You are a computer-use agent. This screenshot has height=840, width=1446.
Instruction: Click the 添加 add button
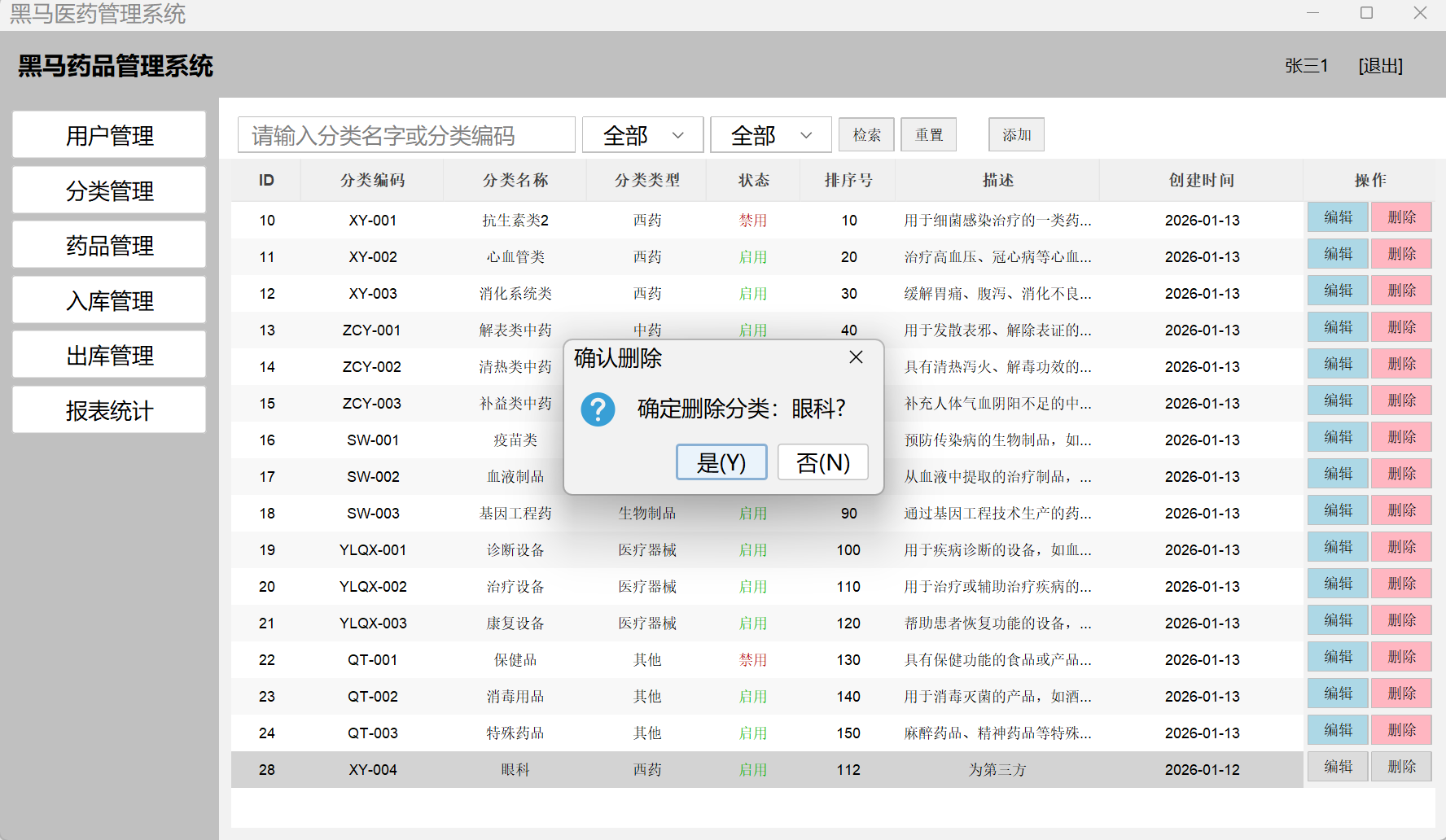(x=1016, y=135)
